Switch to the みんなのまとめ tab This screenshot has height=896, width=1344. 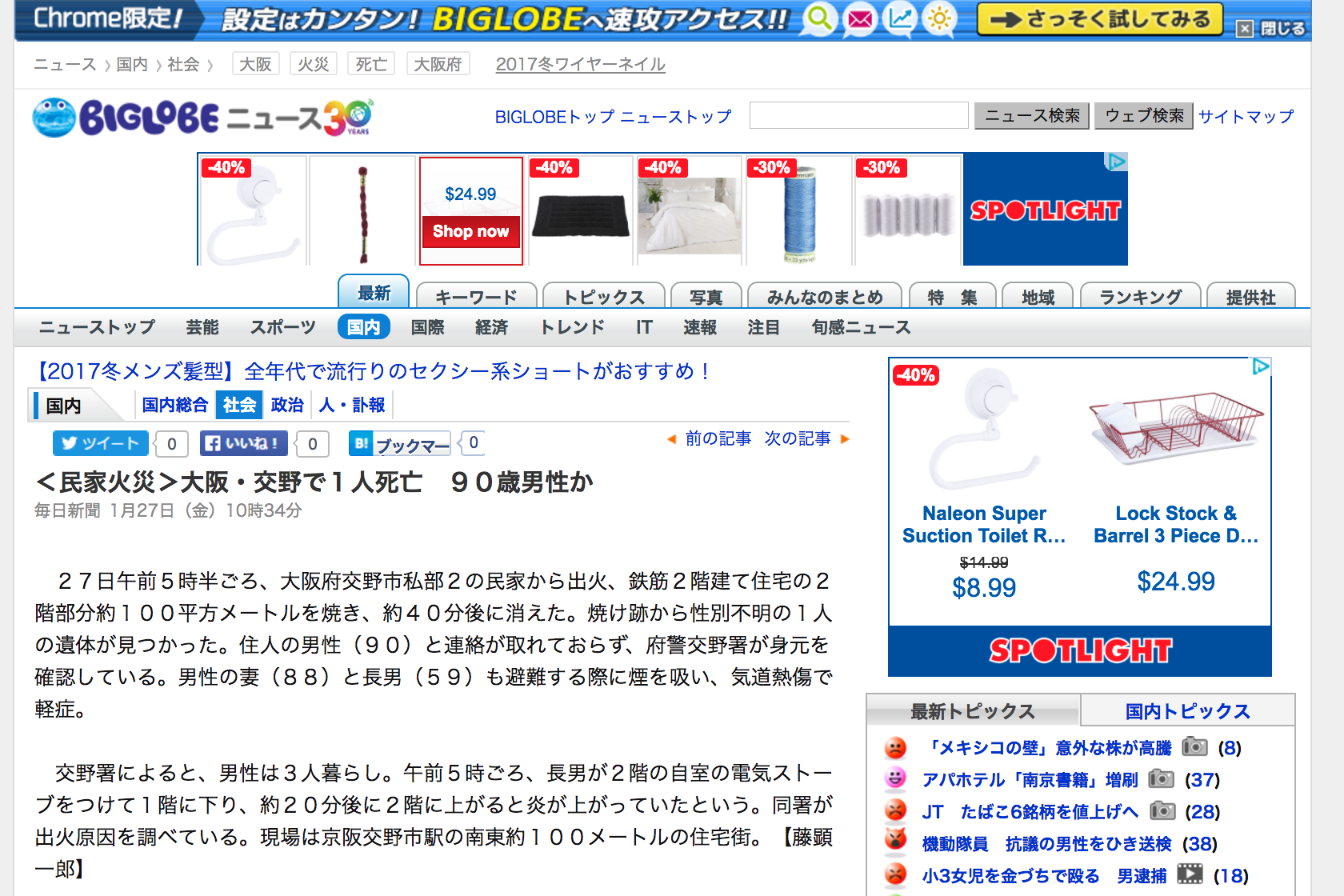point(825,296)
